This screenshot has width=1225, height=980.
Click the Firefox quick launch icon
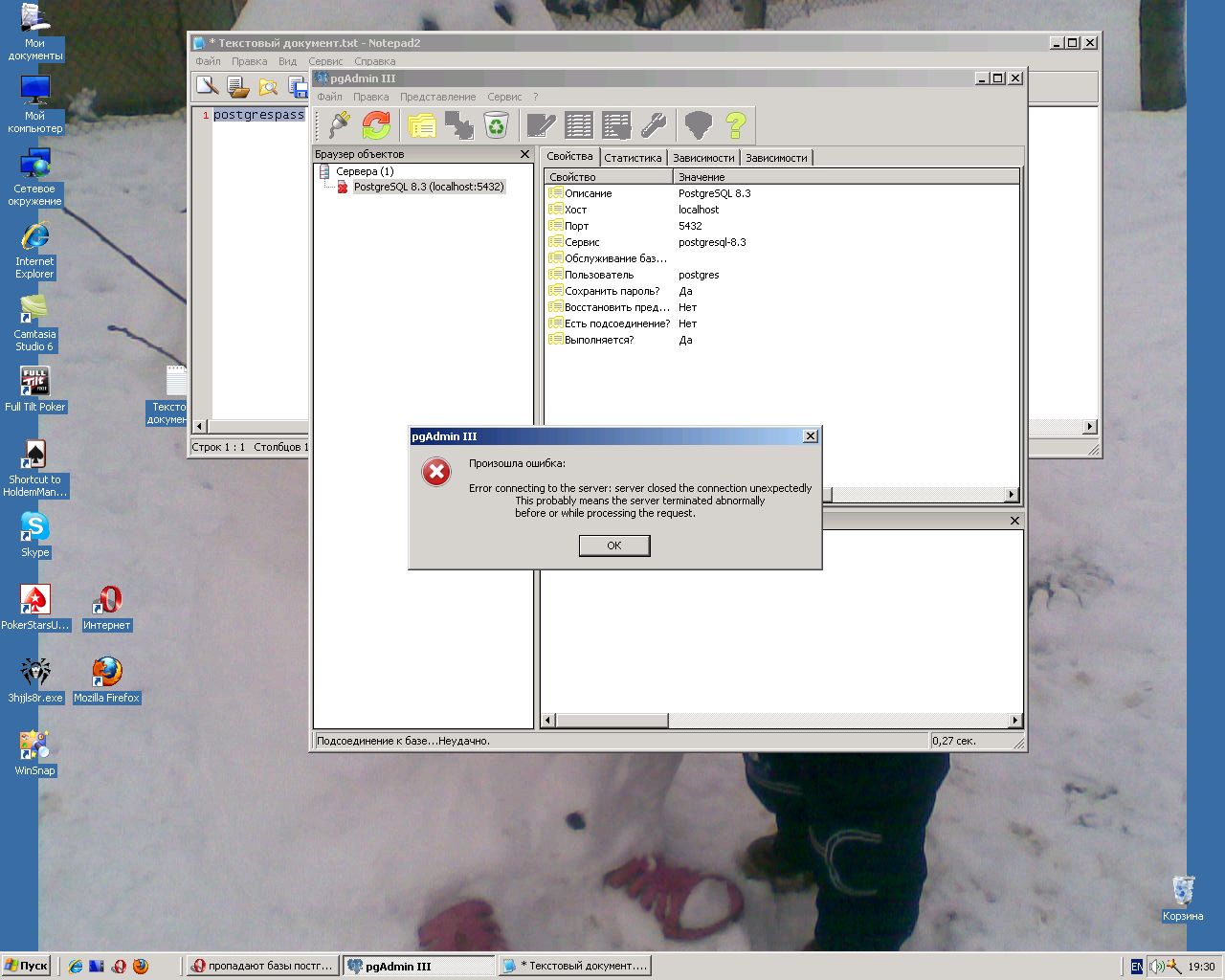(141, 967)
